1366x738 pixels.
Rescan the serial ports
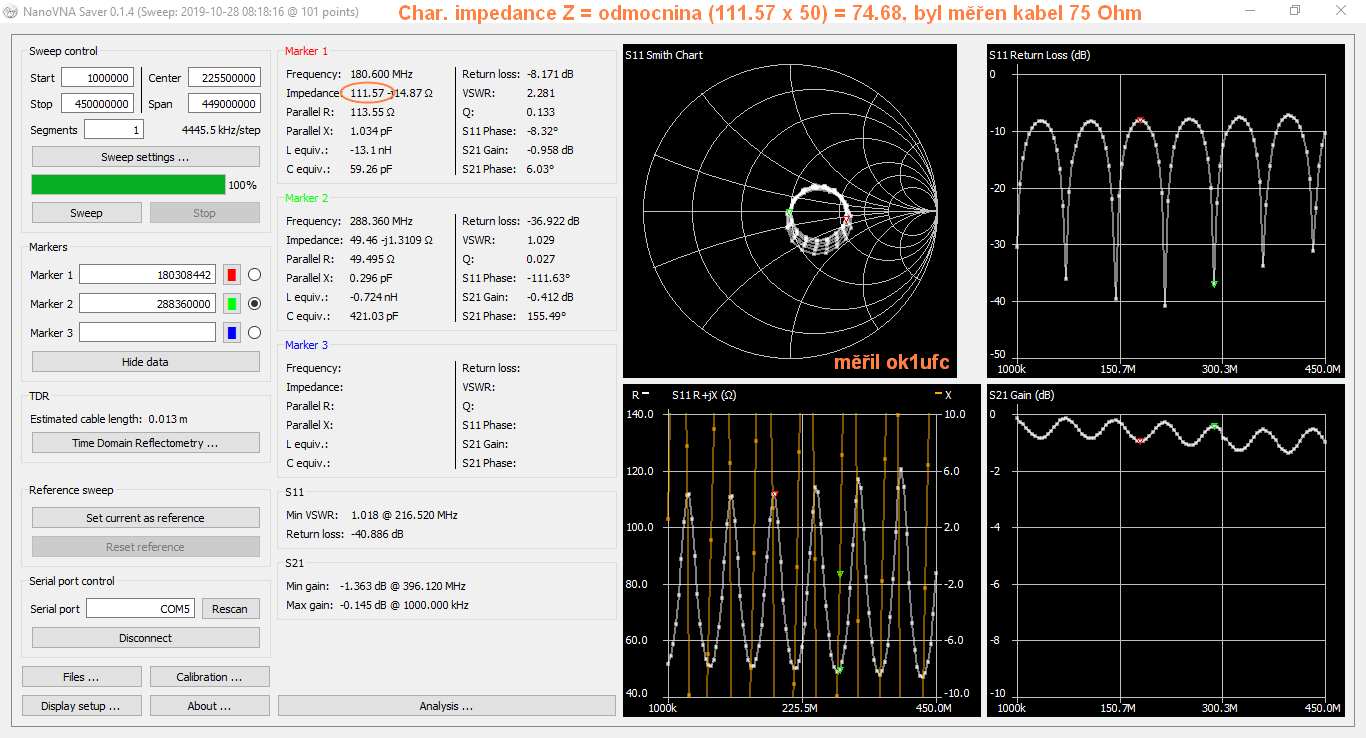coord(230,609)
